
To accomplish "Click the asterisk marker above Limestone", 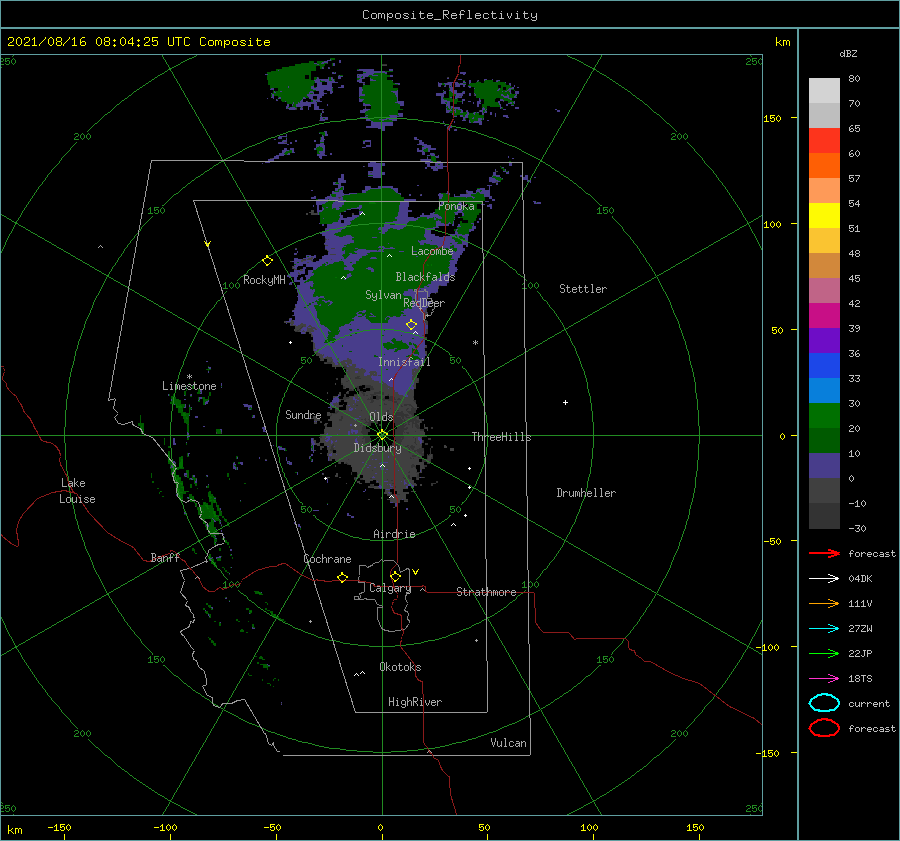I will point(189,377).
